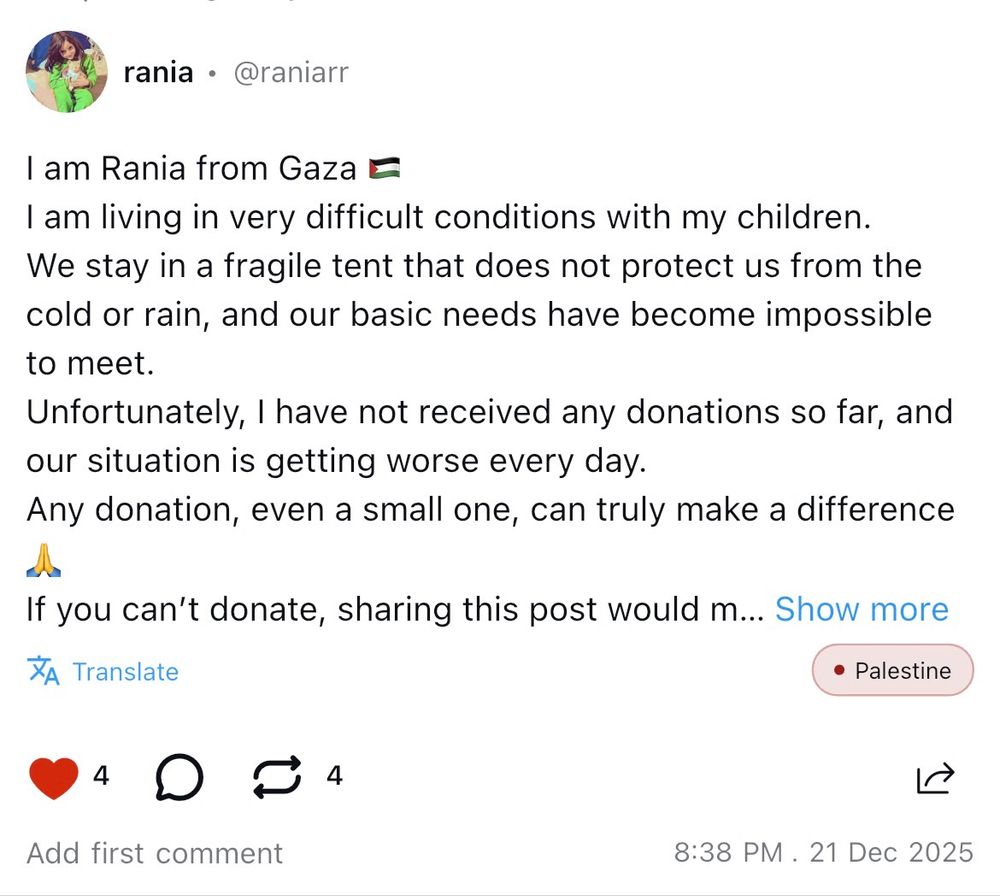This screenshot has width=1000, height=896.
Task: Open the rania display name
Action: 158,72
